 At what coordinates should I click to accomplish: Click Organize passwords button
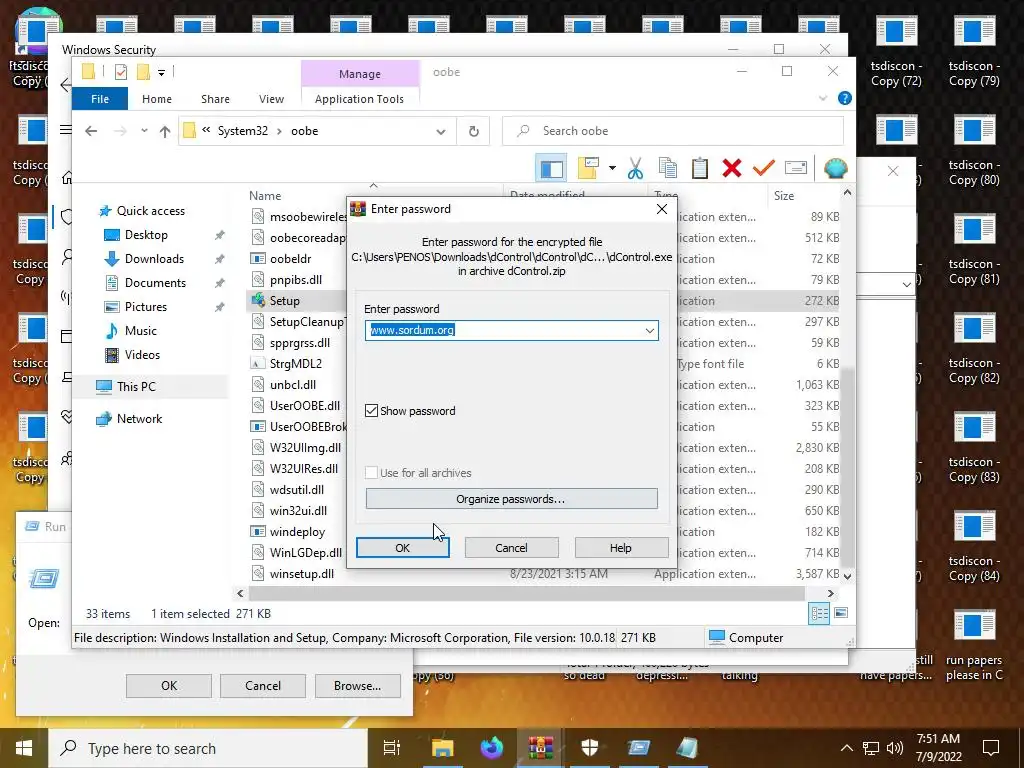tap(511, 499)
